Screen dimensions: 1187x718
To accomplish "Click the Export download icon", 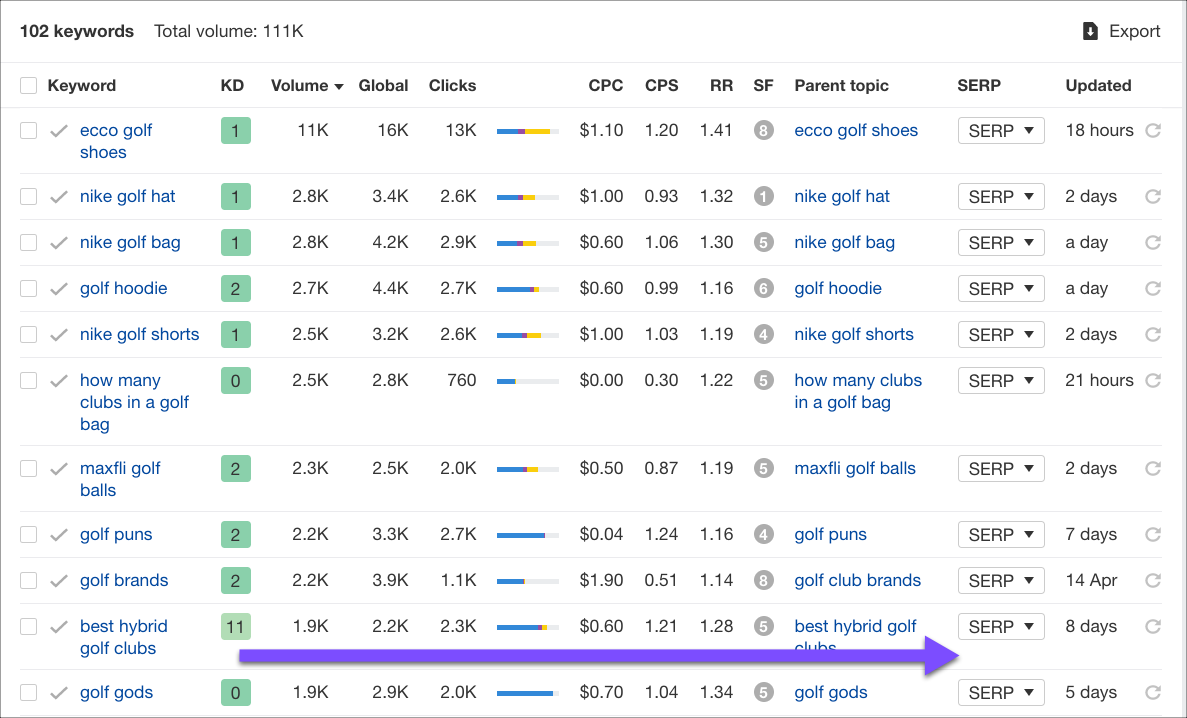I will (1090, 31).
